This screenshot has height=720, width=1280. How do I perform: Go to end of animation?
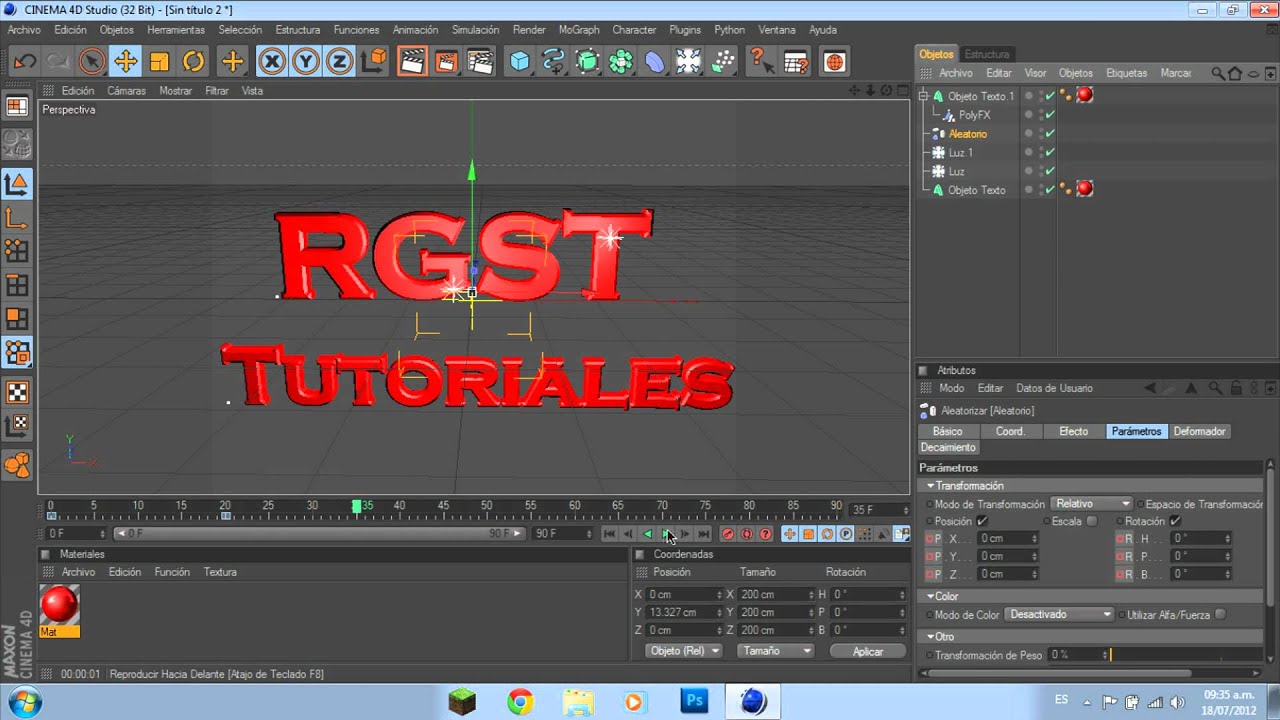(704, 534)
